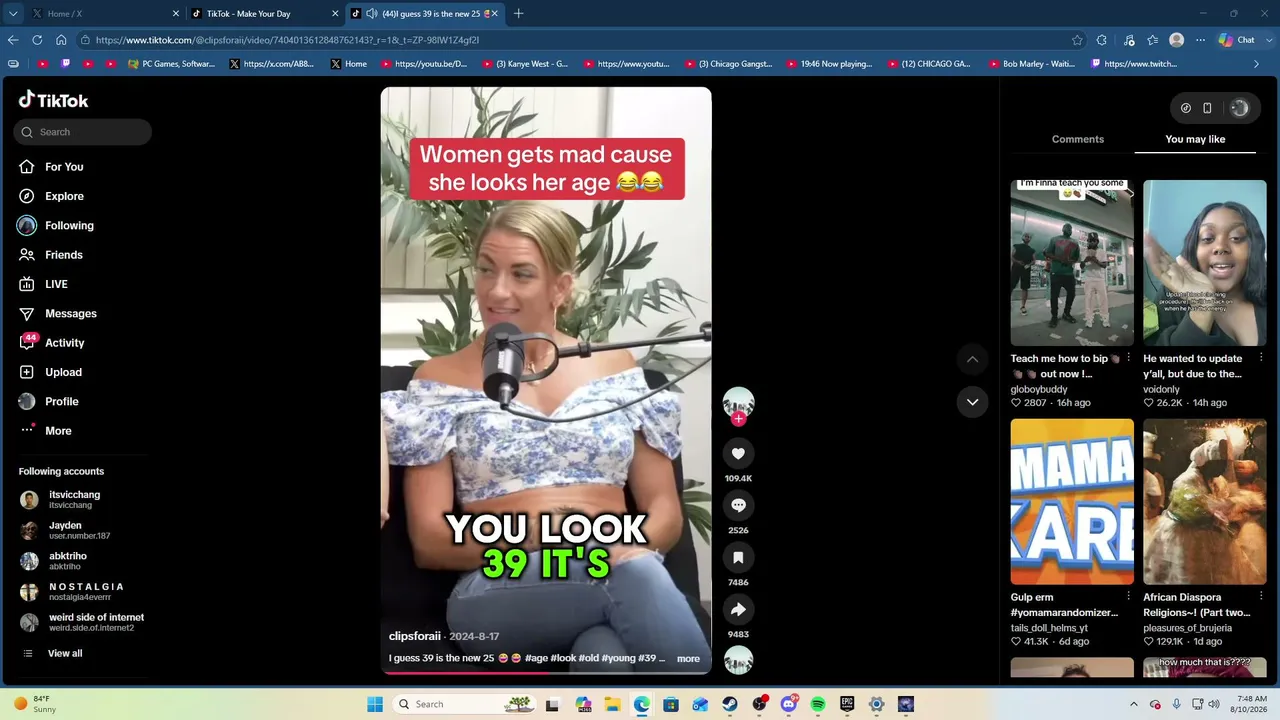The width and height of the screenshot is (1280, 720).
Task: Open comments via the speech bubble icon
Action: [738, 505]
